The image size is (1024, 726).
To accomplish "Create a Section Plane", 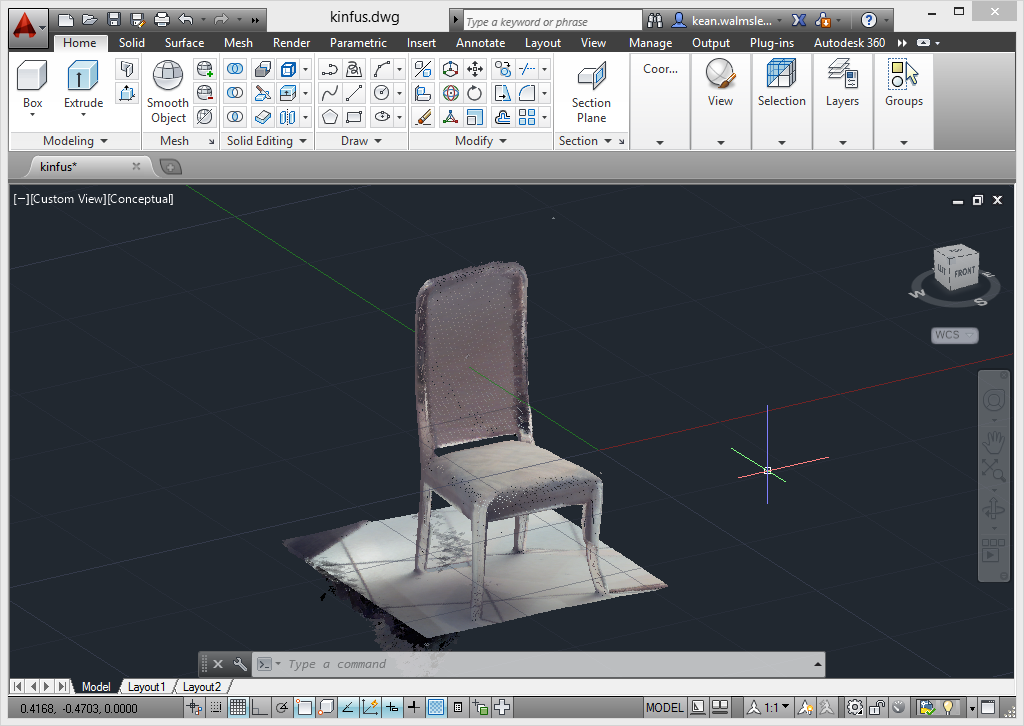I will pyautogui.click(x=591, y=78).
